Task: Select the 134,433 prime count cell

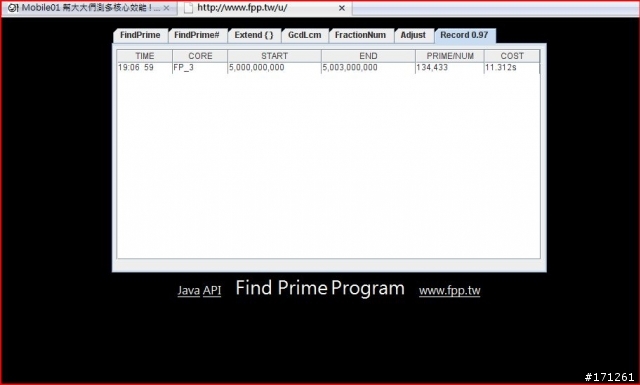Action: [450, 68]
